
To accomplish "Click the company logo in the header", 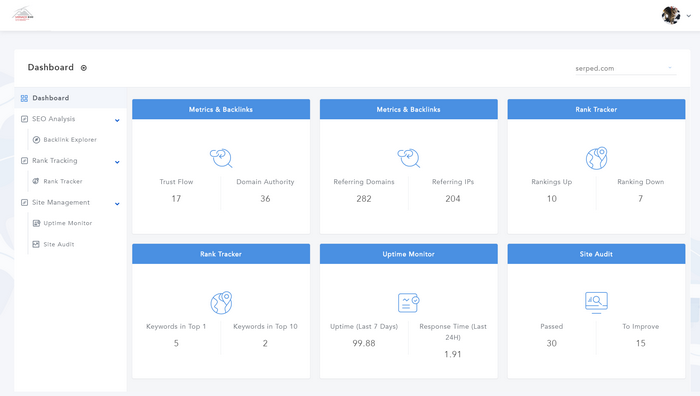I will pyautogui.click(x=23, y=14).
